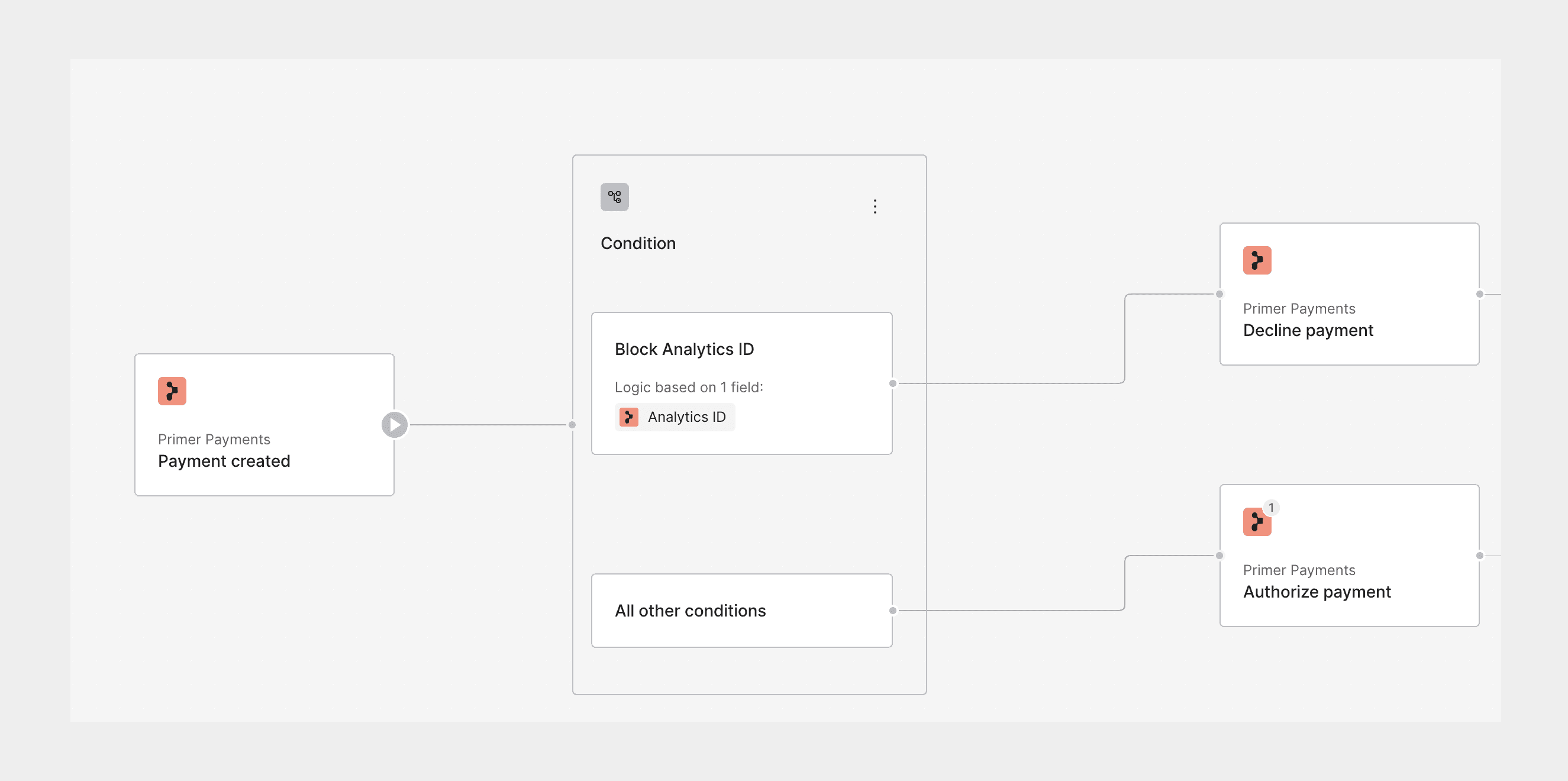Click the Decline payment input connector
Image resolution: width=1568 pixels, height=781 pixels.
click(1219, 294)
